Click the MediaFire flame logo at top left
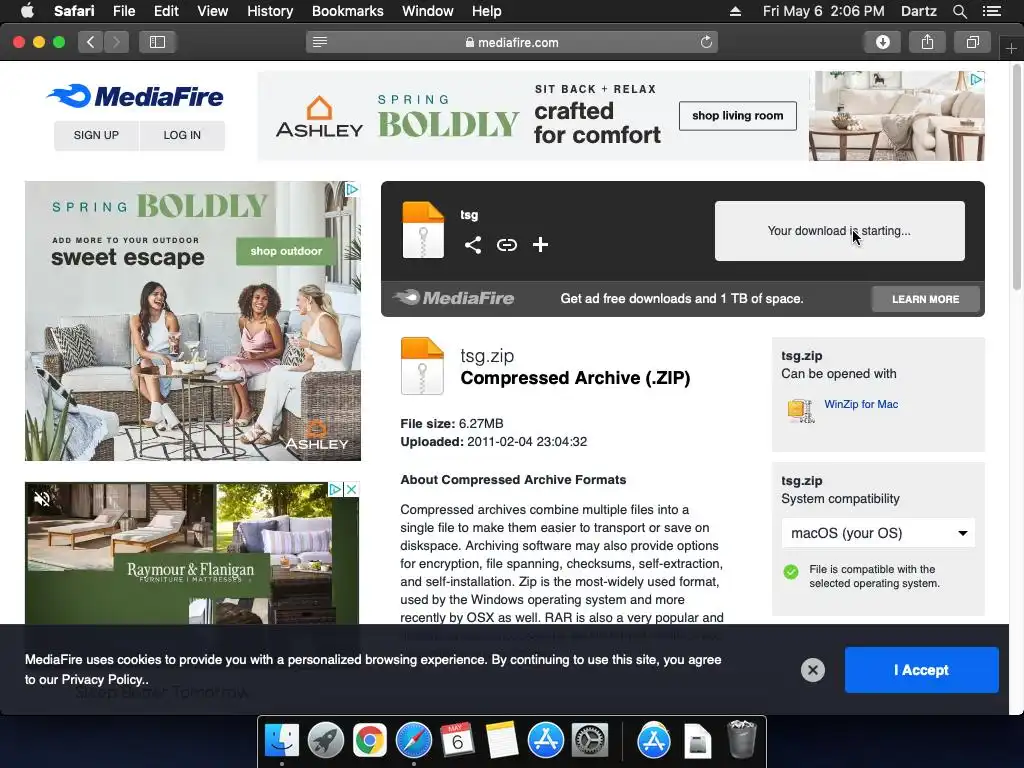The image size is (1024, 768). 135,97
